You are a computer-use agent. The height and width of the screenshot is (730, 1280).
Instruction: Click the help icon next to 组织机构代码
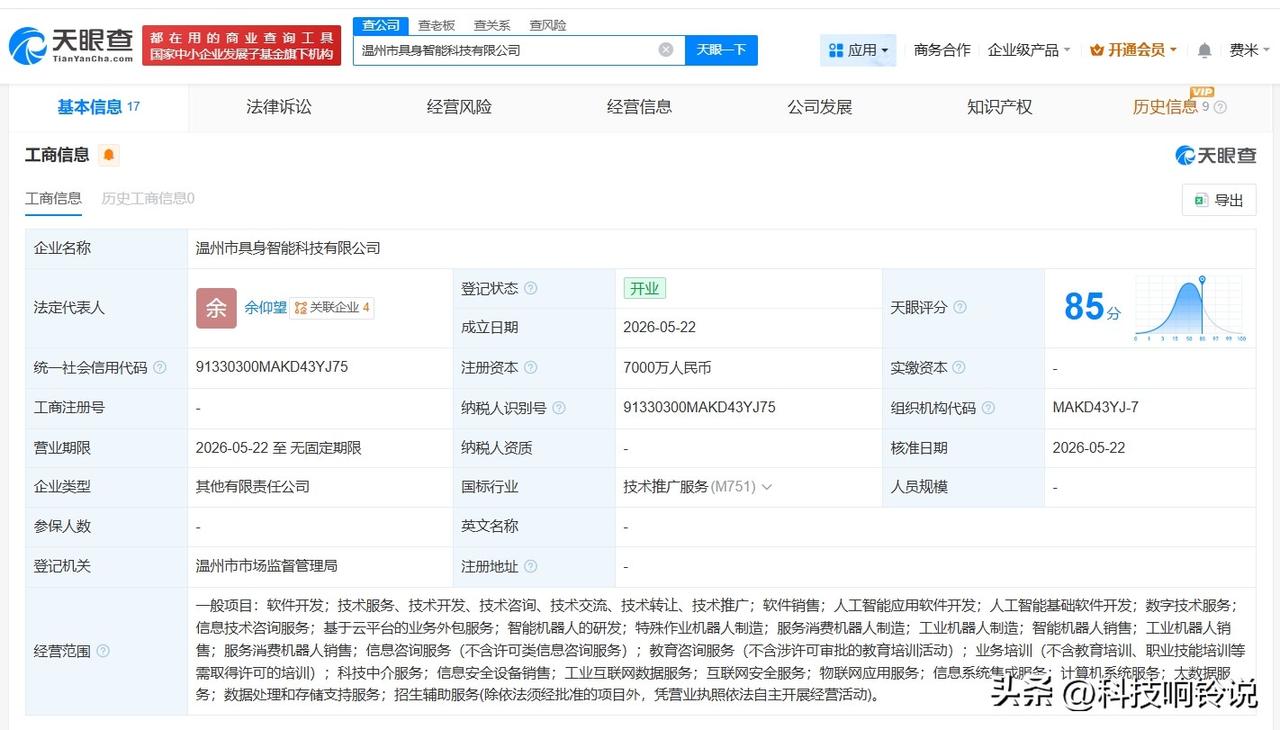coord(988,408)
